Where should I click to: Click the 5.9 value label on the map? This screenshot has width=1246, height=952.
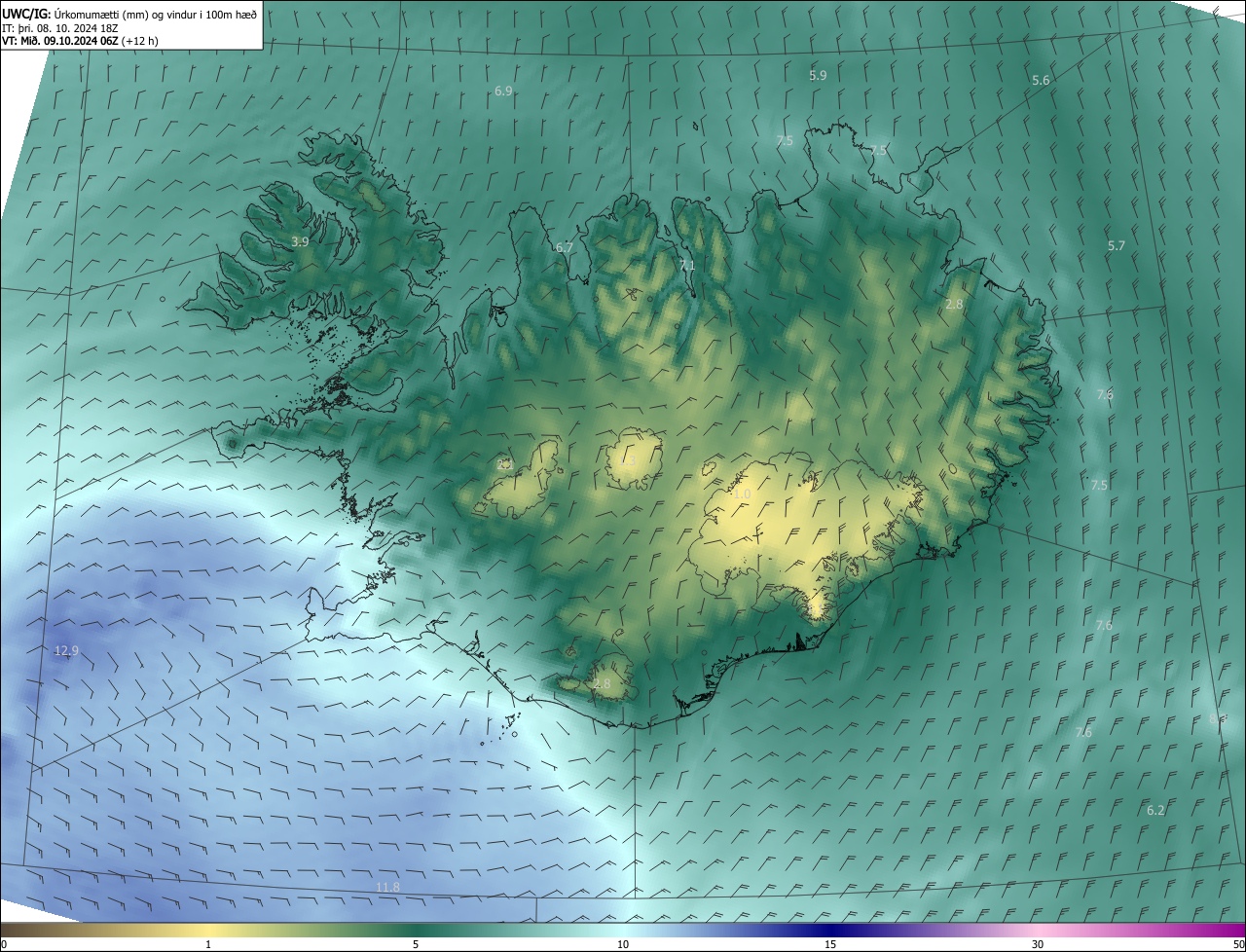pos(818,75)
